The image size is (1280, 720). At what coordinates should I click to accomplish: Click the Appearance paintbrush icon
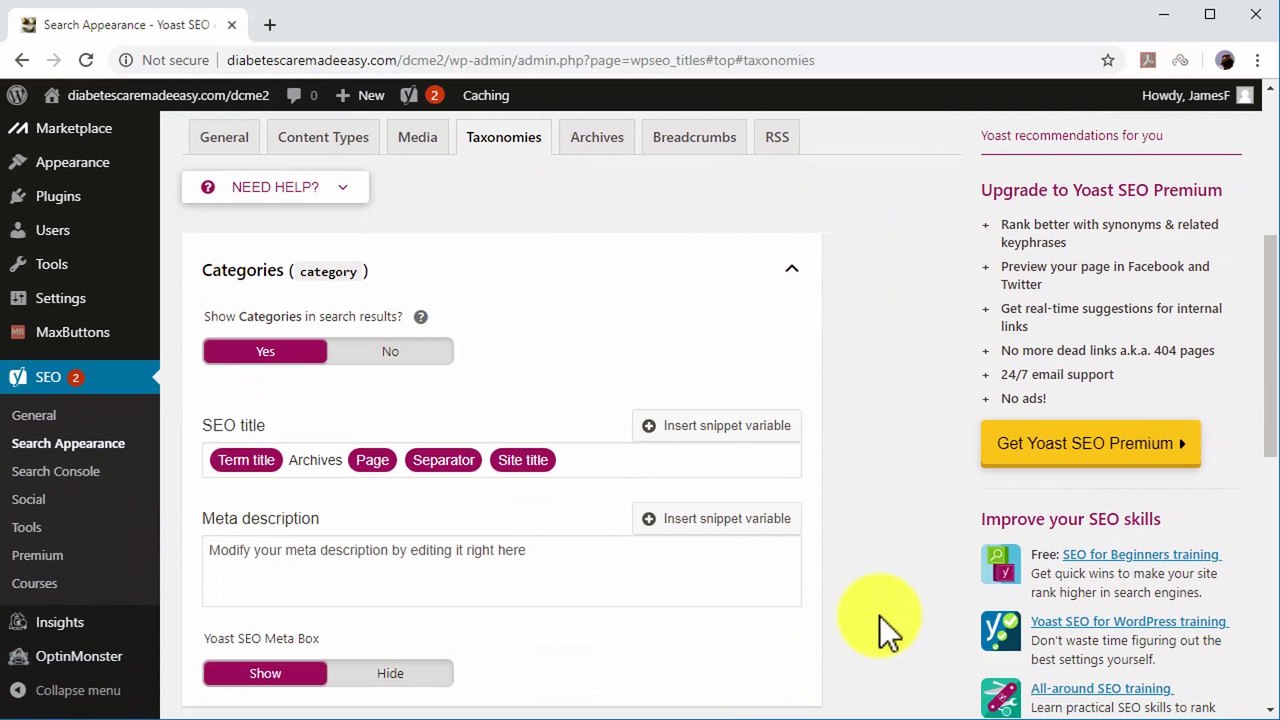click(18, 162)
